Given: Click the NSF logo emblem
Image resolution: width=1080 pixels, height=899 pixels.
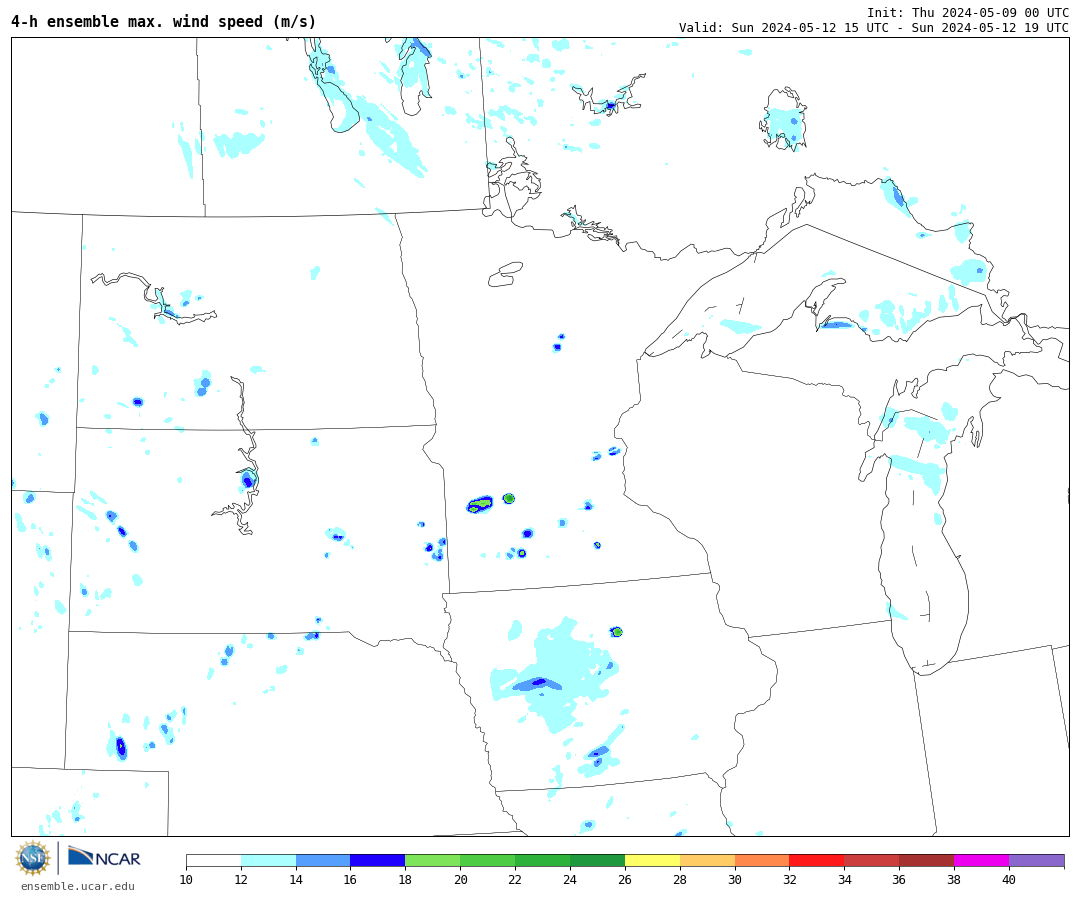Looking at the screenshot, I should click(32, 858).
